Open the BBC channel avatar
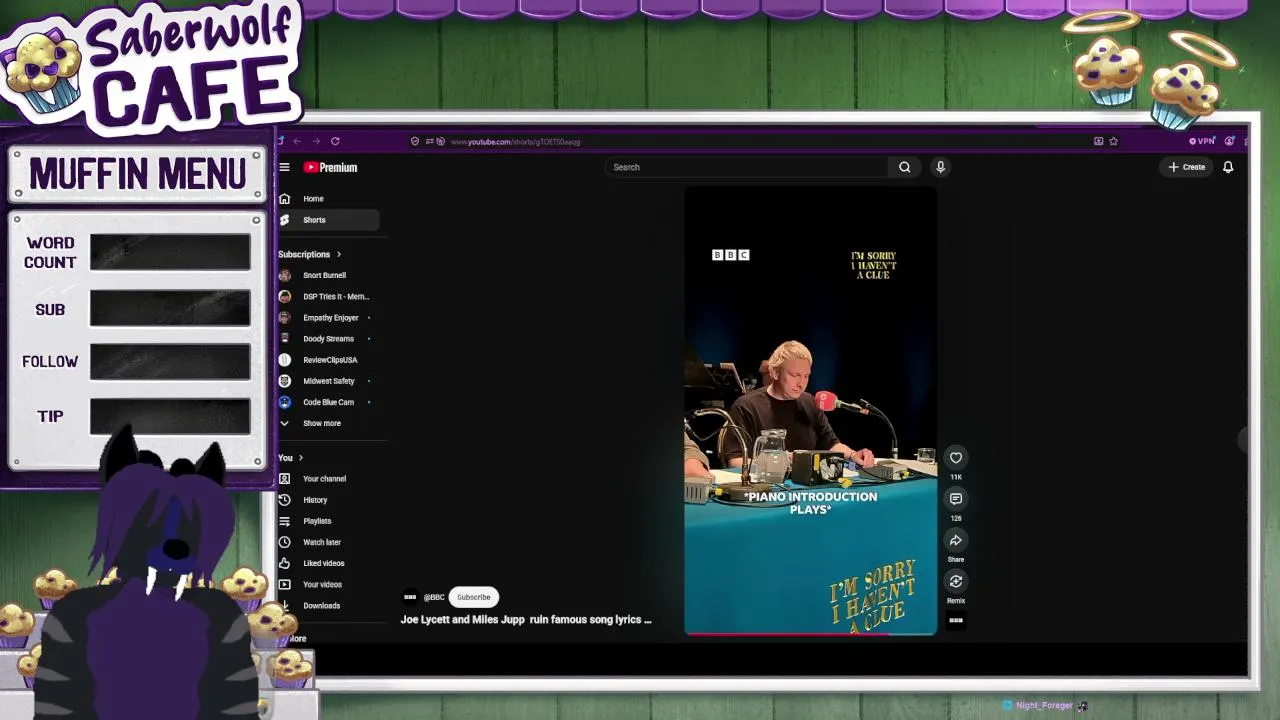Screen dimensions: 1280x720 pyautogui.click(x=410, y=597)
